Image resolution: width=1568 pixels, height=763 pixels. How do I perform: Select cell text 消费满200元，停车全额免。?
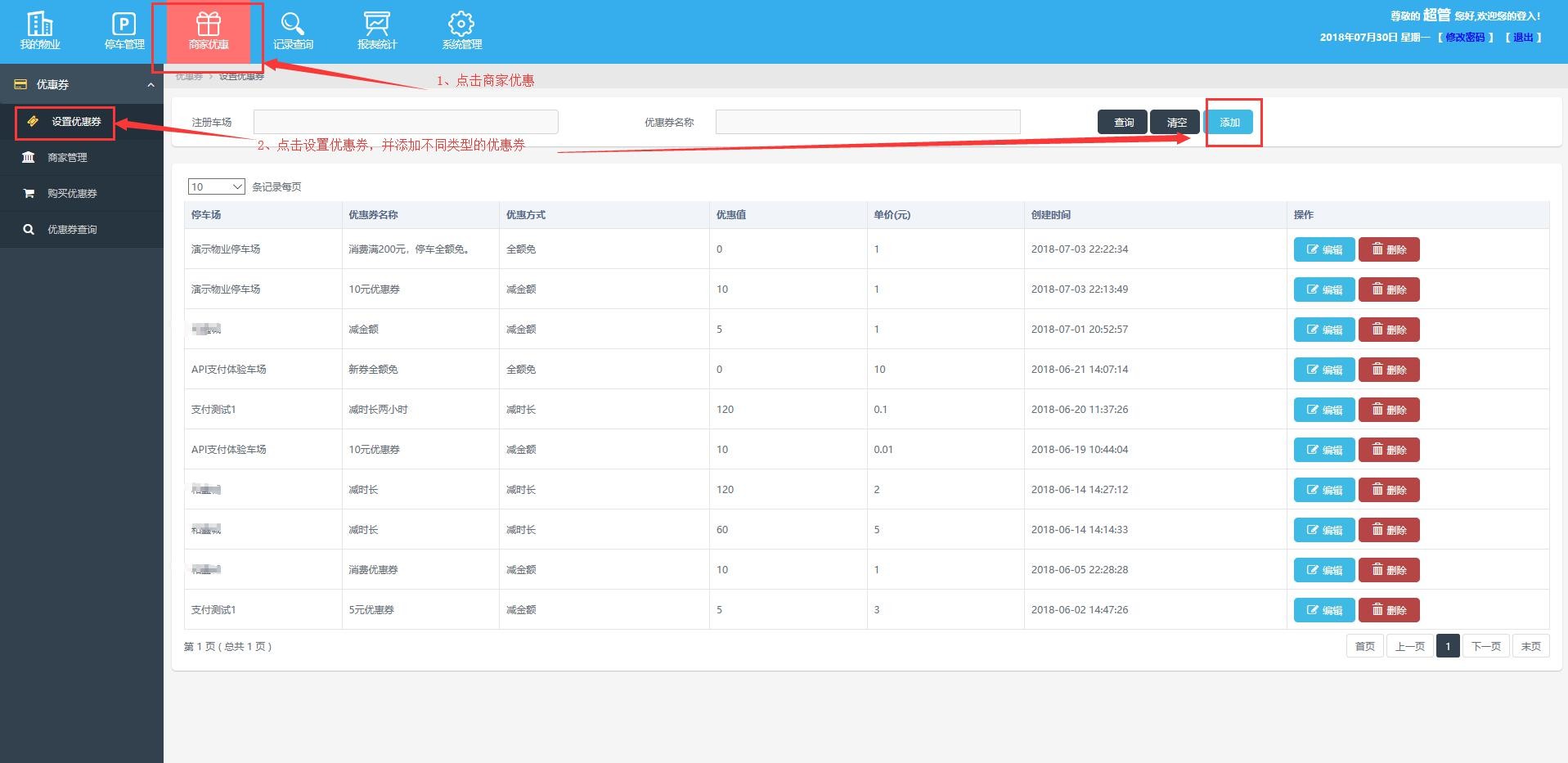pos(411,249)
